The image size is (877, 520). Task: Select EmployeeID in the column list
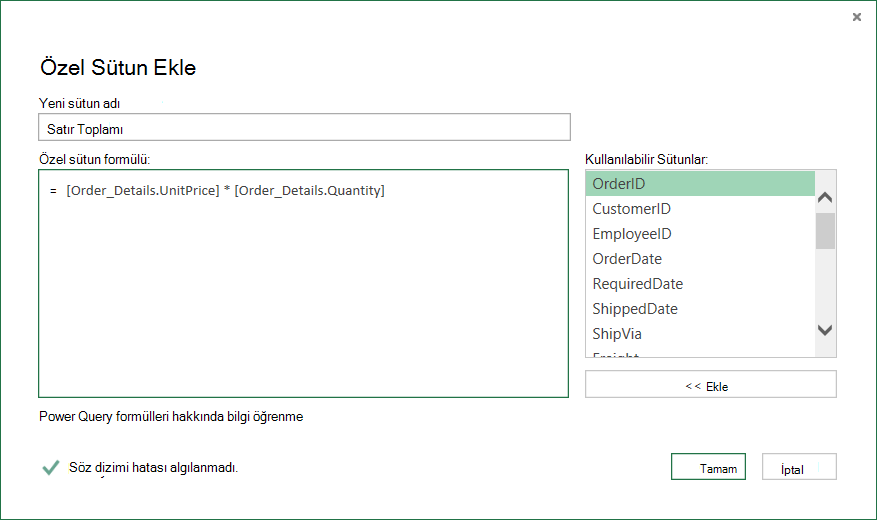tap(700, 234)
